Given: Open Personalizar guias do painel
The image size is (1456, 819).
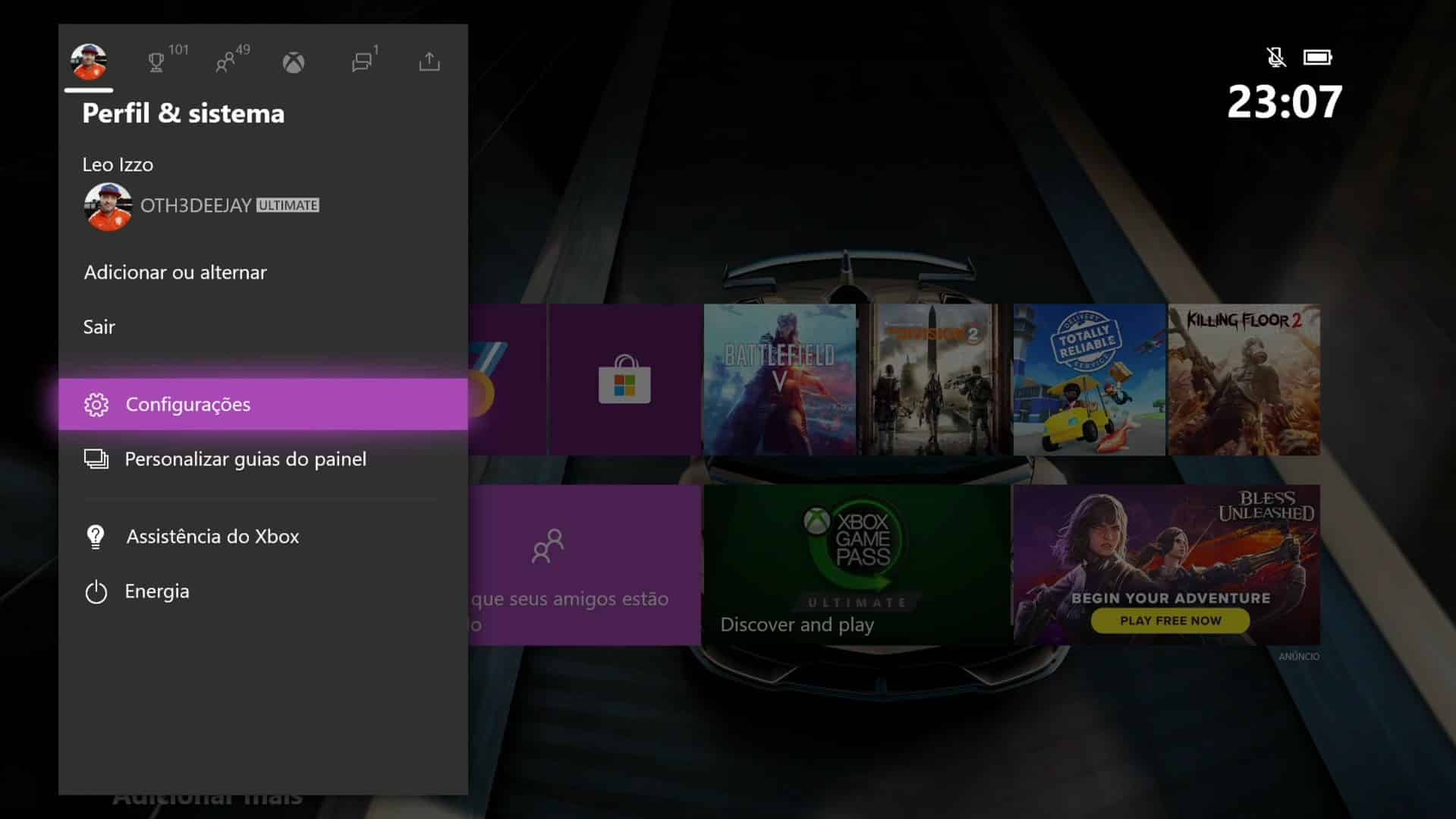Looking at the screenshot, I should click(x=263, y=459).
